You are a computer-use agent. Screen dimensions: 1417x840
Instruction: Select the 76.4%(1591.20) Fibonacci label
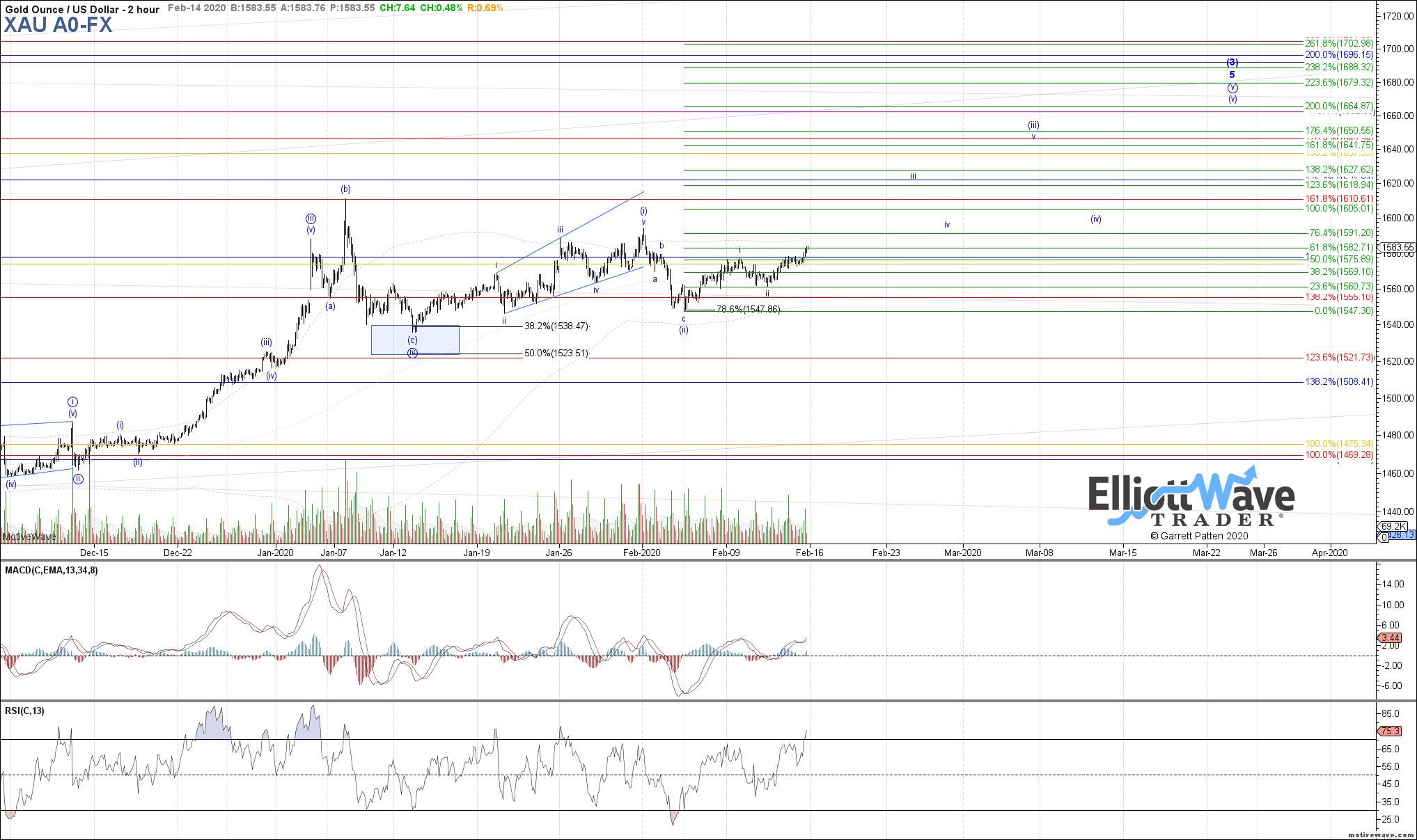point(1341,233)
